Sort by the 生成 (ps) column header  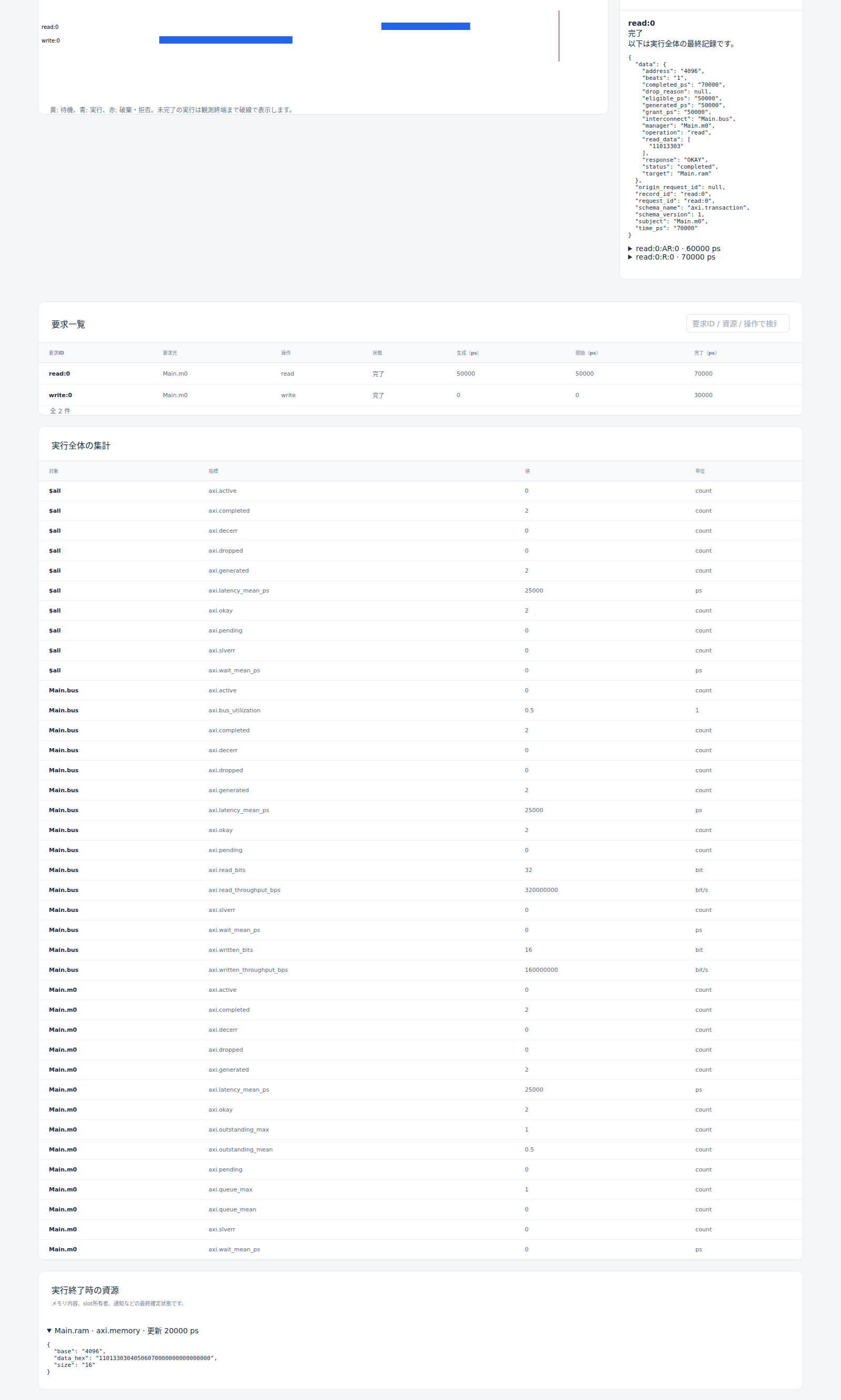pos(467,353)
